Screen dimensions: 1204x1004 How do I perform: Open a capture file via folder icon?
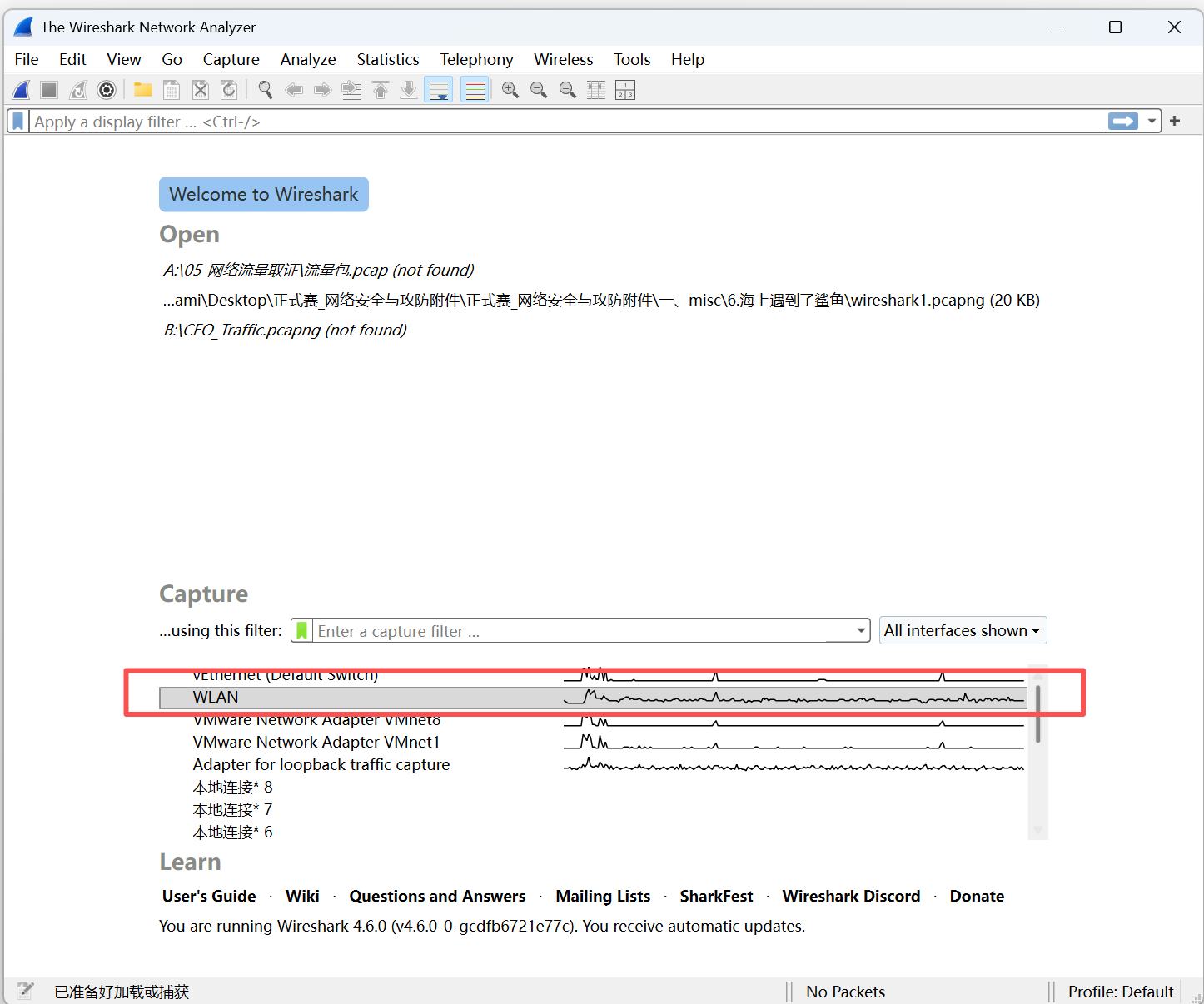tap(143, 90)
